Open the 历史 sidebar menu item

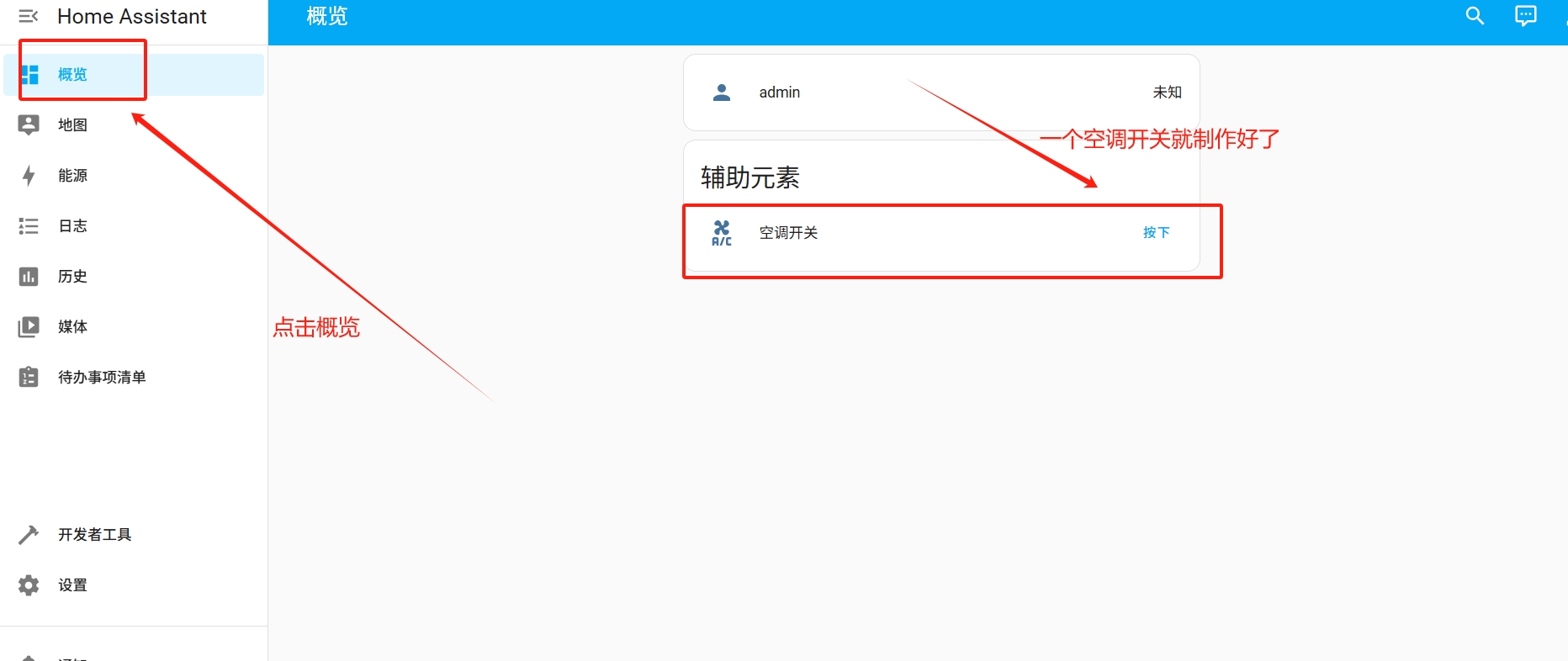(x=134, y=277)
